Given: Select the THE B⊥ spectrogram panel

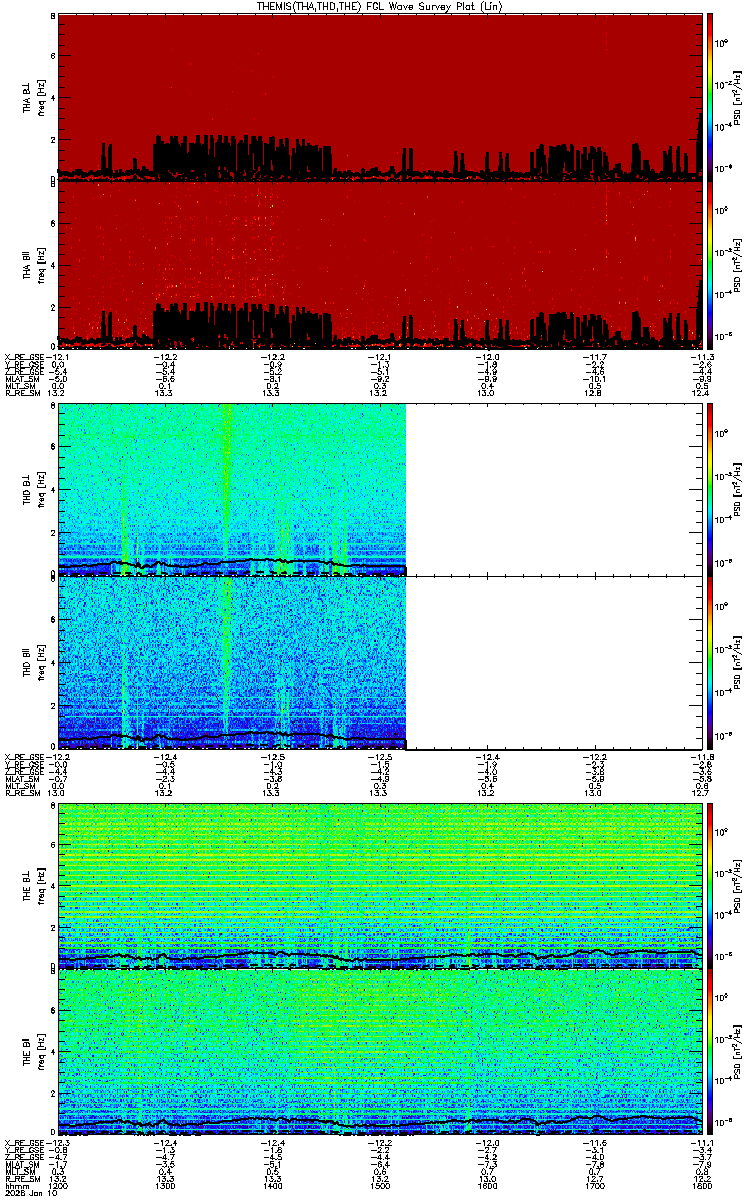Looking at the screenshot, I should 380,886.
